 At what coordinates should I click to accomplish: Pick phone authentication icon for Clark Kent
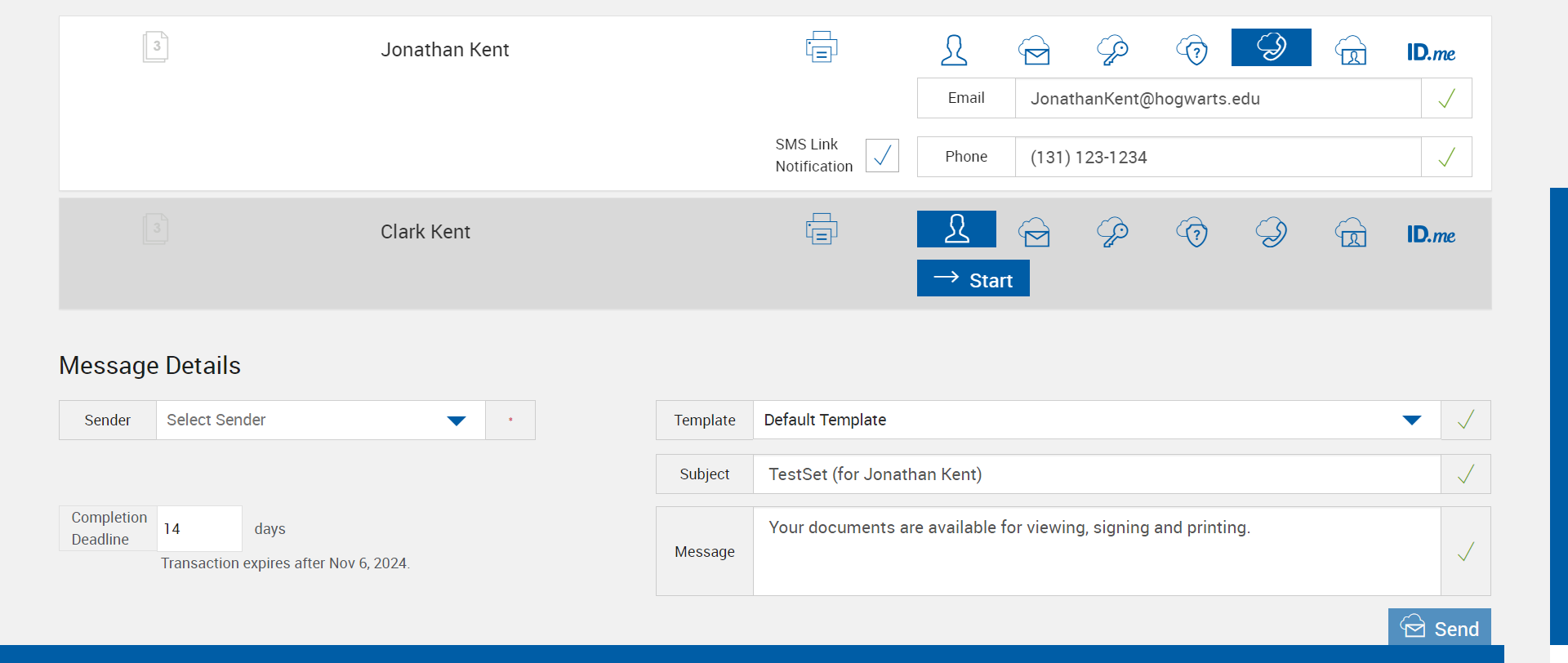[1272, 233]
